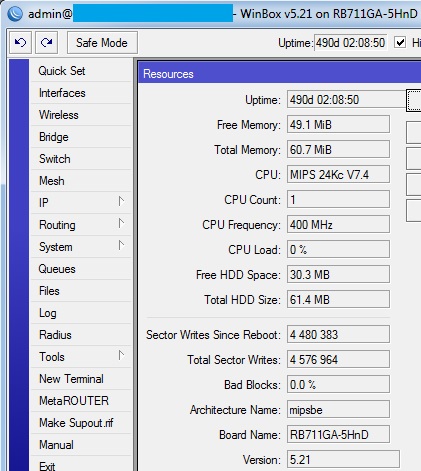Image resolution: width=421 pixels, height=471 pixels.
Task: Click the Free Memory field 49.1 MiB
Action: [338, 124]
